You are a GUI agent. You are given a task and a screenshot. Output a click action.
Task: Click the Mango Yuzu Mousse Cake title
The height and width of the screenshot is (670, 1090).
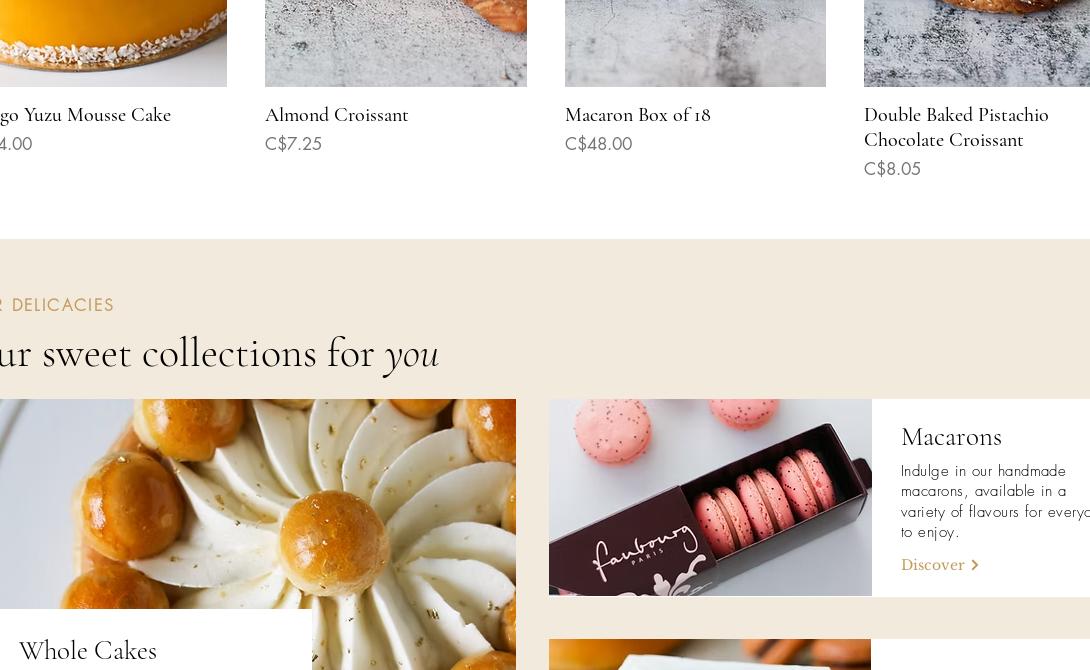click(86, 115)
